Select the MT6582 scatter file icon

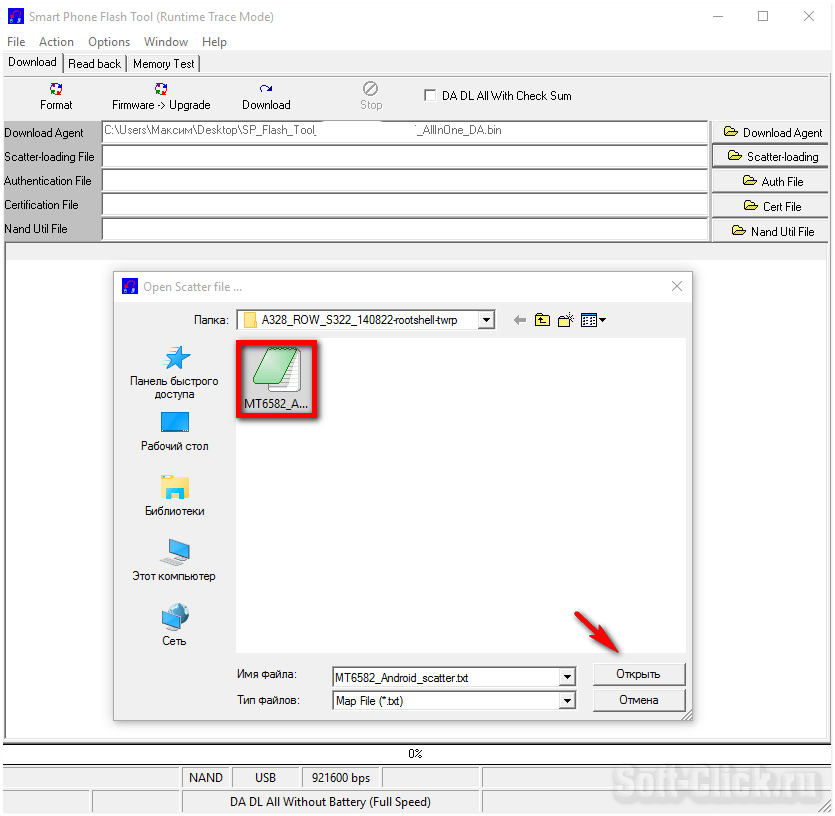click(277, 379)
